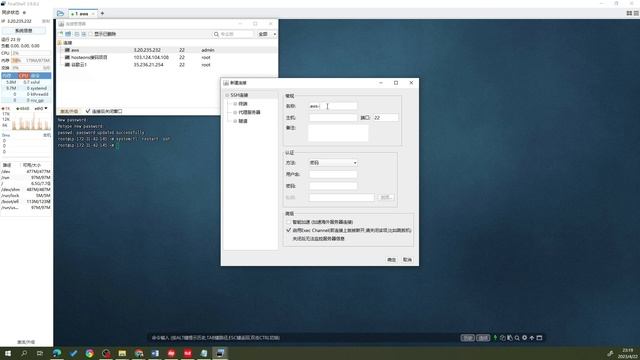This screenshot has height=360, width=640.
Task: Click the '主机' host input field
Action: pyautogui.click(x=333, y=118)
